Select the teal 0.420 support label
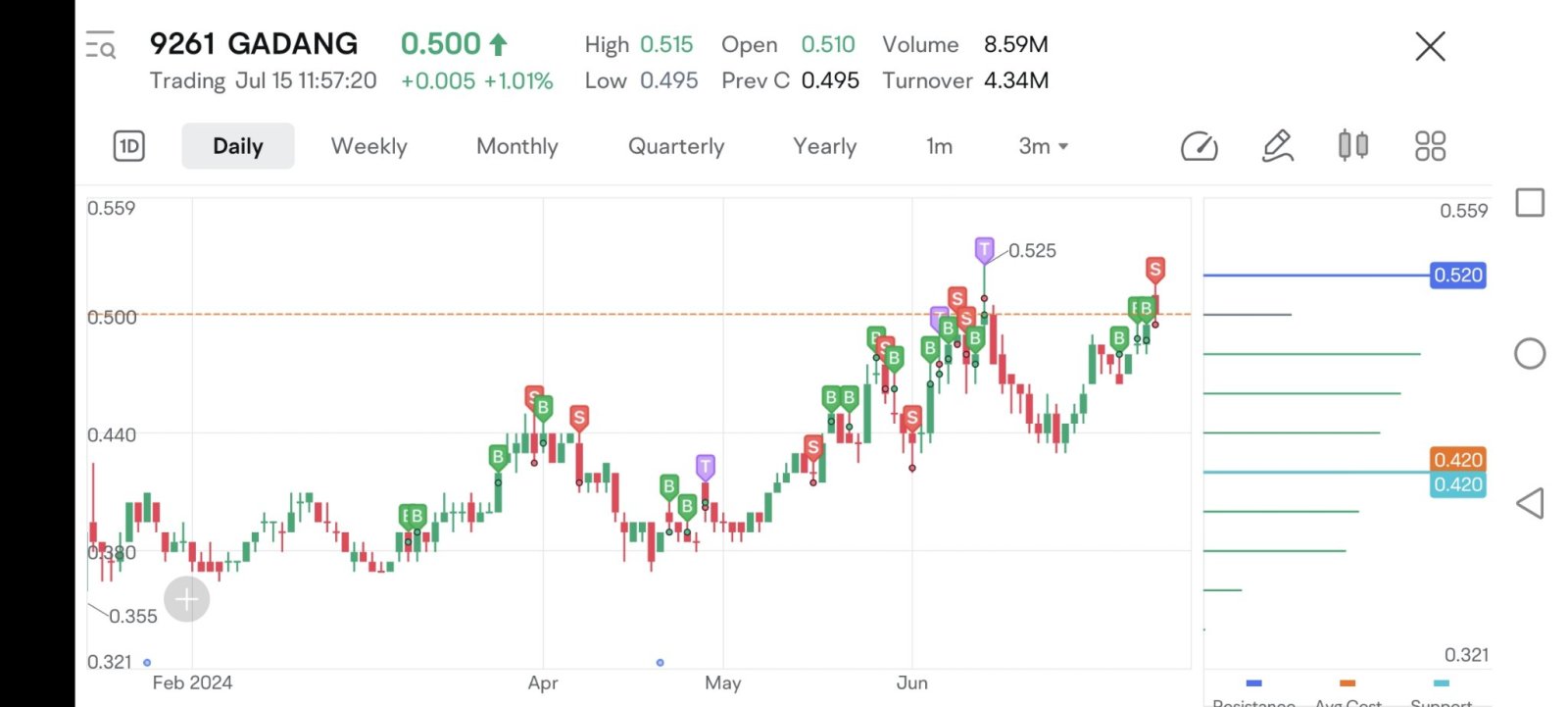The height and width of the screenshot is (707, 1568). [1458, 484]
